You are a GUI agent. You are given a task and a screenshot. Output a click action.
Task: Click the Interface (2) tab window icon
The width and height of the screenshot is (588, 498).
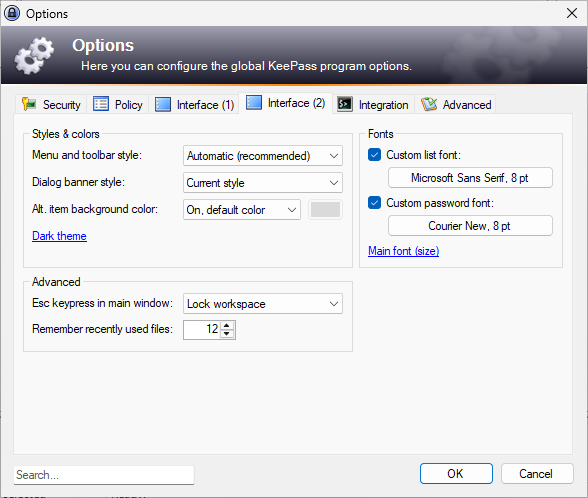254,102
